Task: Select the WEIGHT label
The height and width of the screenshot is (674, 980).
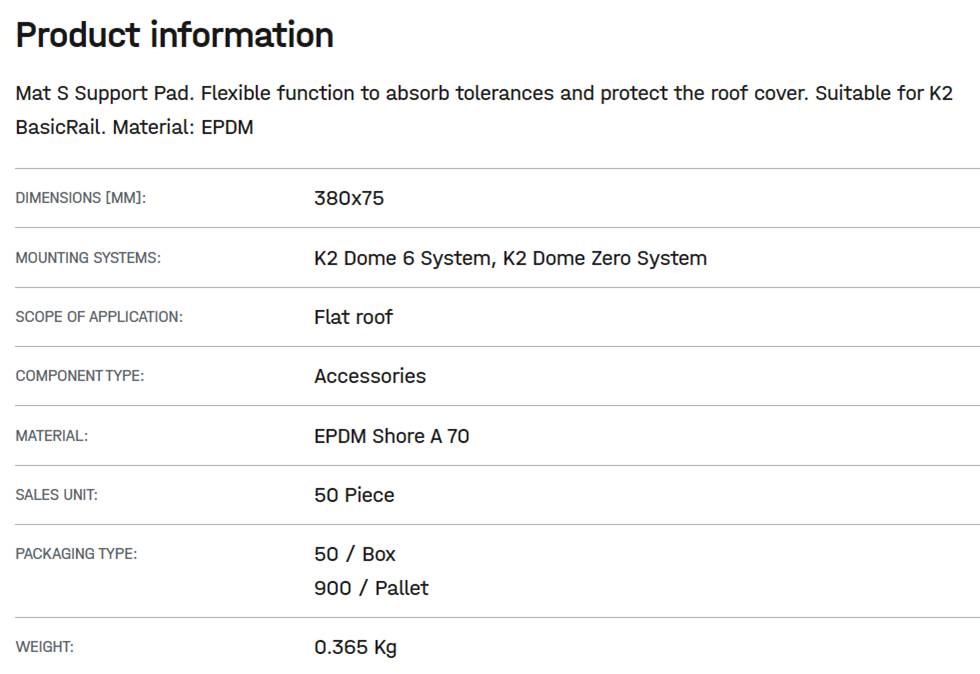Action: point(45,647)
